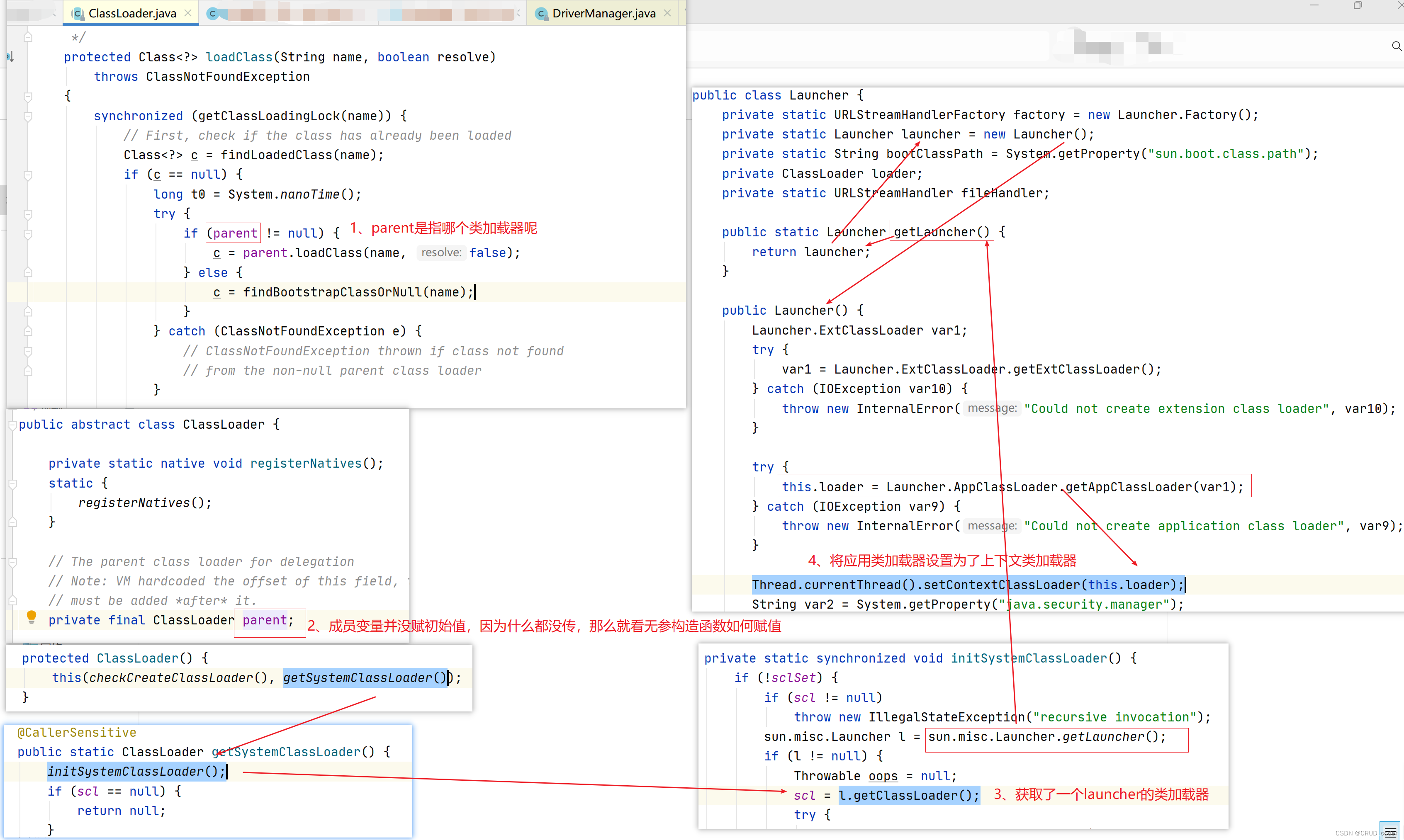
Task: Click 'message:' hint on extension class loader line
Action: point(992,408)
